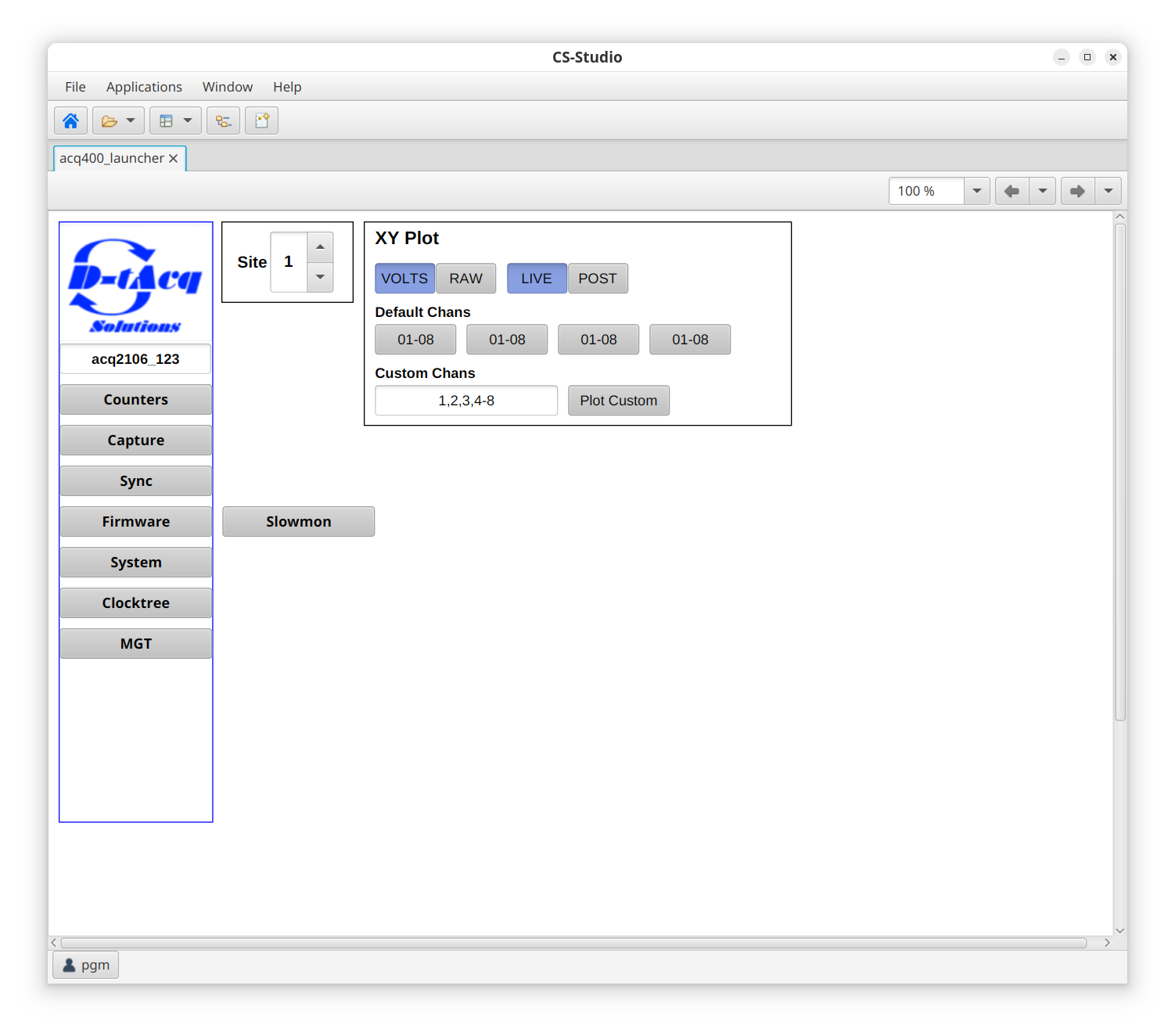Click the Site number field

[289, 262]
